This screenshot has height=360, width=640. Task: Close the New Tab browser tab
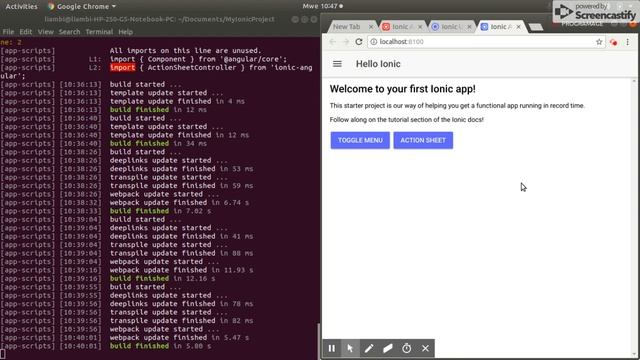click(371, 27)
